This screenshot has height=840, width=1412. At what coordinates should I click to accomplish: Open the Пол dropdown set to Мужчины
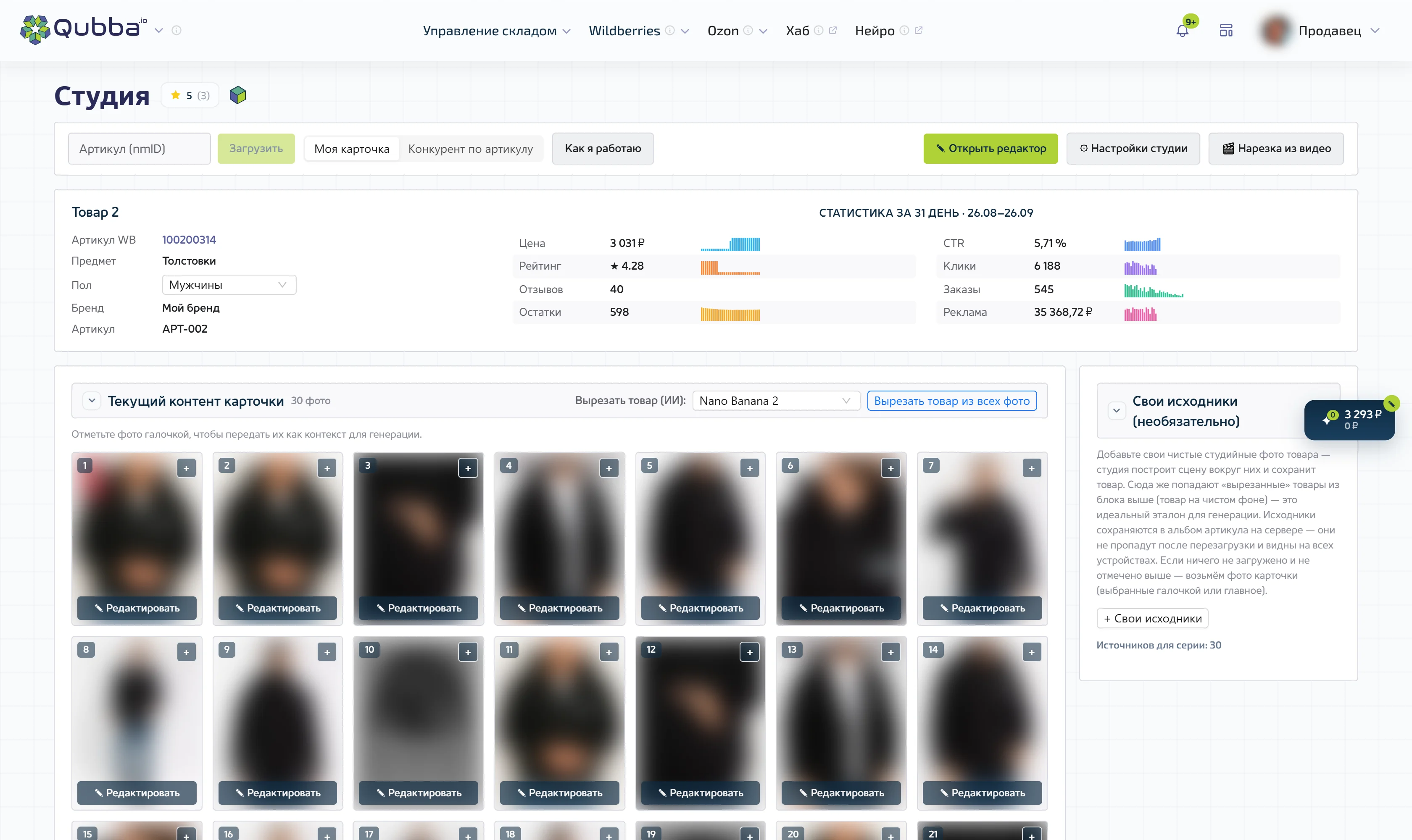pyautogui.click(x=229, y=285)
